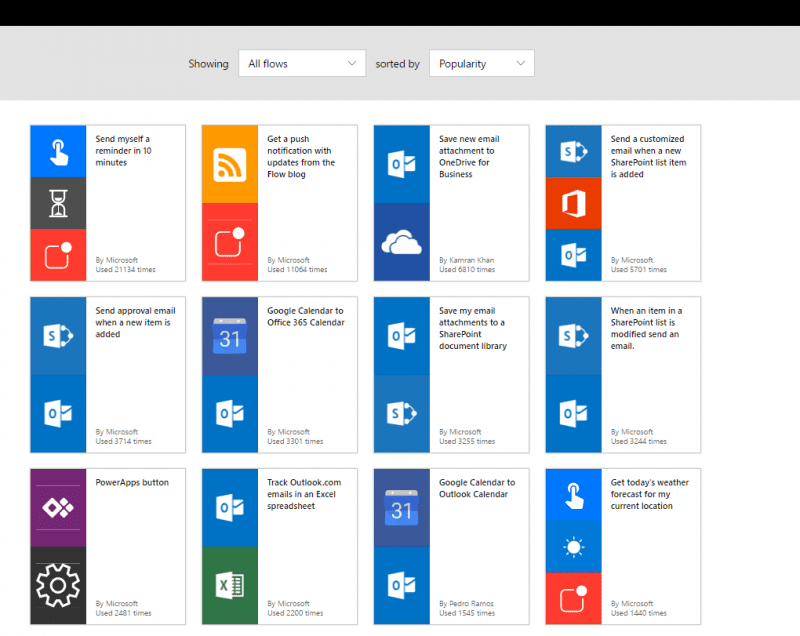Click the settings gear icon on PowerApps button card

57,585
